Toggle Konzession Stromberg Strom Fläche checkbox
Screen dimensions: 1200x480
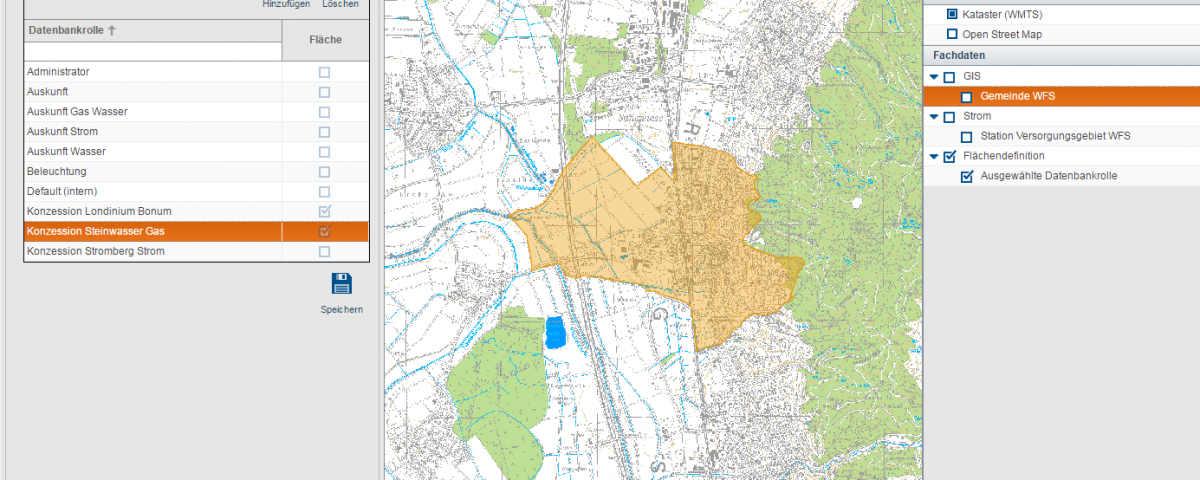tap(324, 252)
